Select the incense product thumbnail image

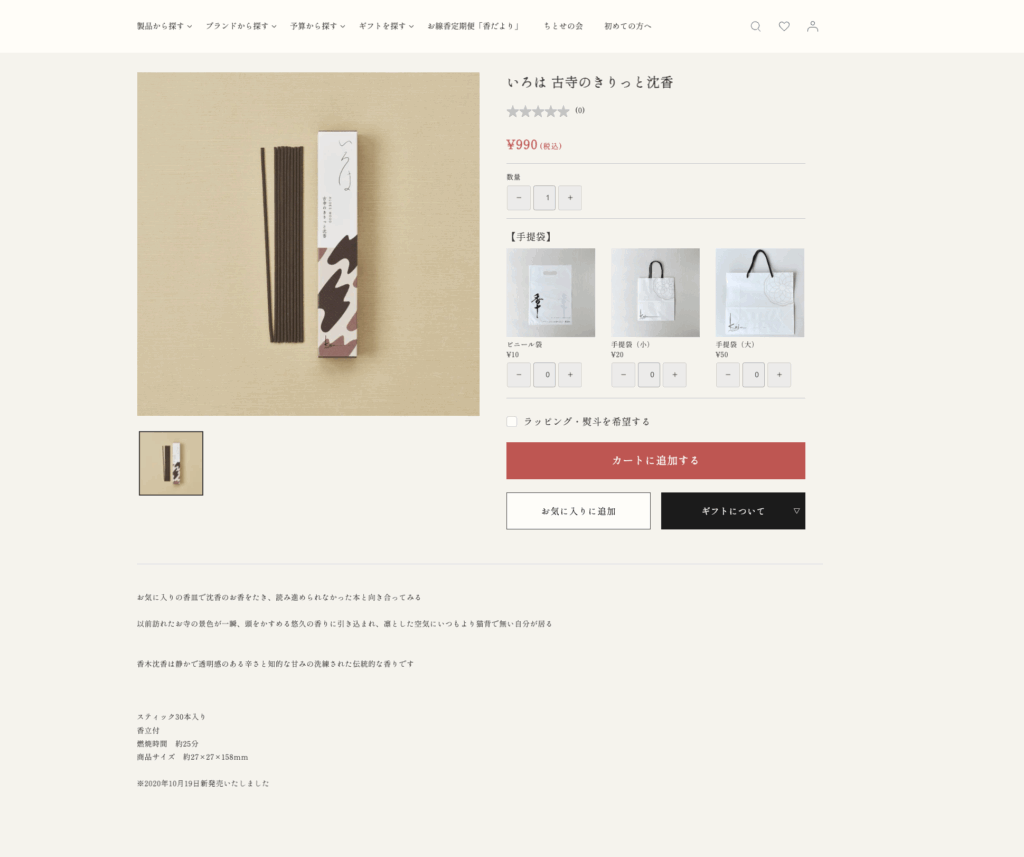171,463
